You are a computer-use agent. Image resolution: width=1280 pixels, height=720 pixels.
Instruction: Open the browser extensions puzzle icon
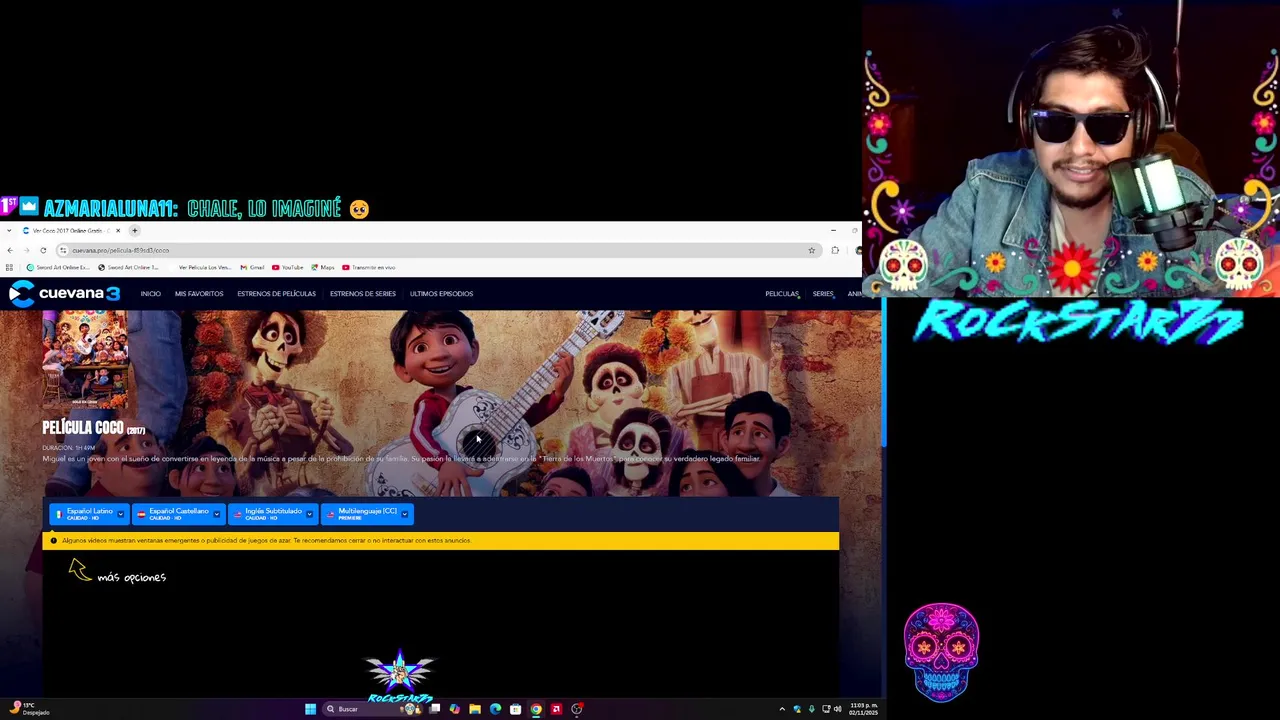[x=835, y=250]
